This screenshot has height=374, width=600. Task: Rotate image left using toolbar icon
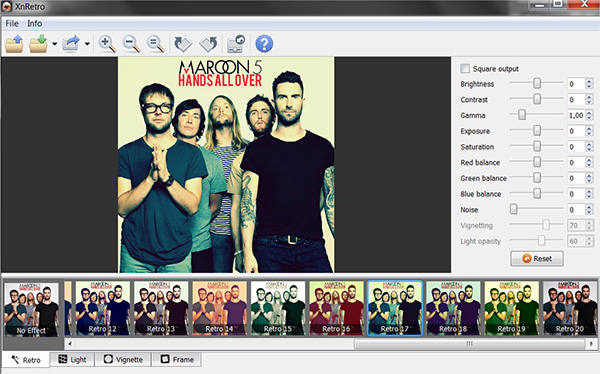tap(183, 44)
